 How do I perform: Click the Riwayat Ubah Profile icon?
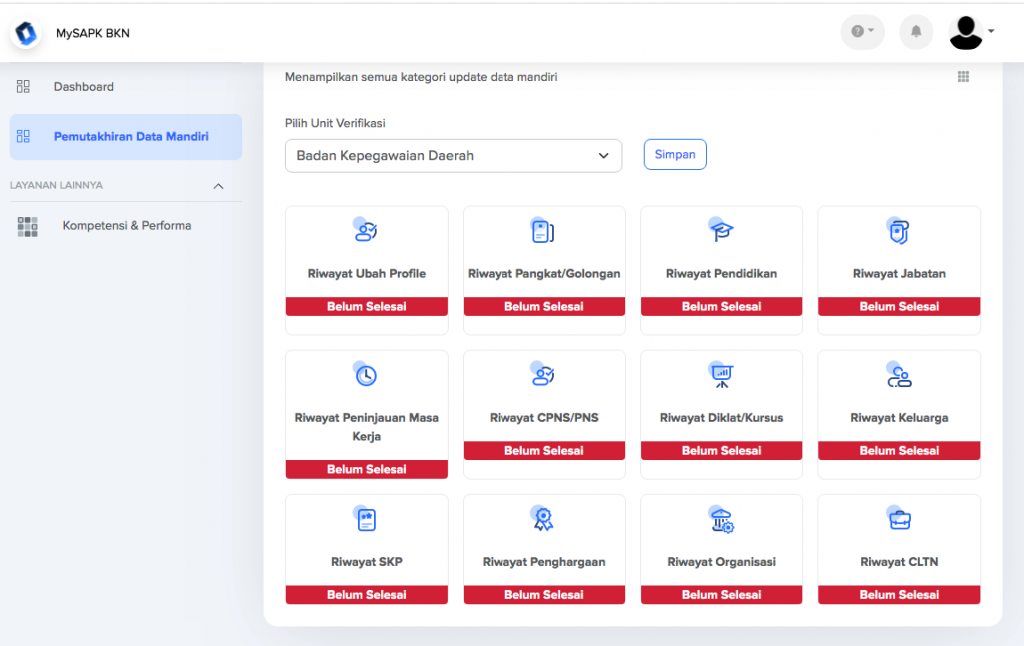tap(366, 230)
